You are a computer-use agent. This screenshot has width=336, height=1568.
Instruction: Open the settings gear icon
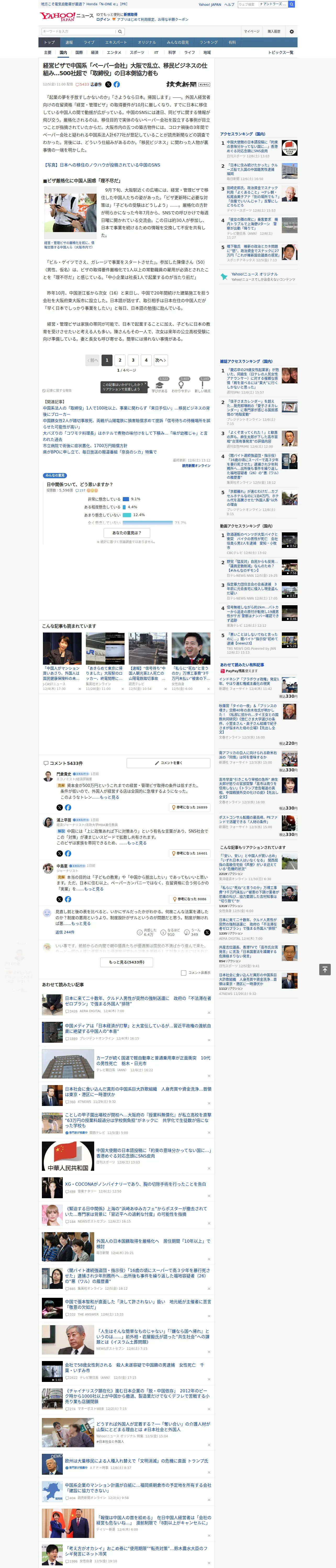291,31
